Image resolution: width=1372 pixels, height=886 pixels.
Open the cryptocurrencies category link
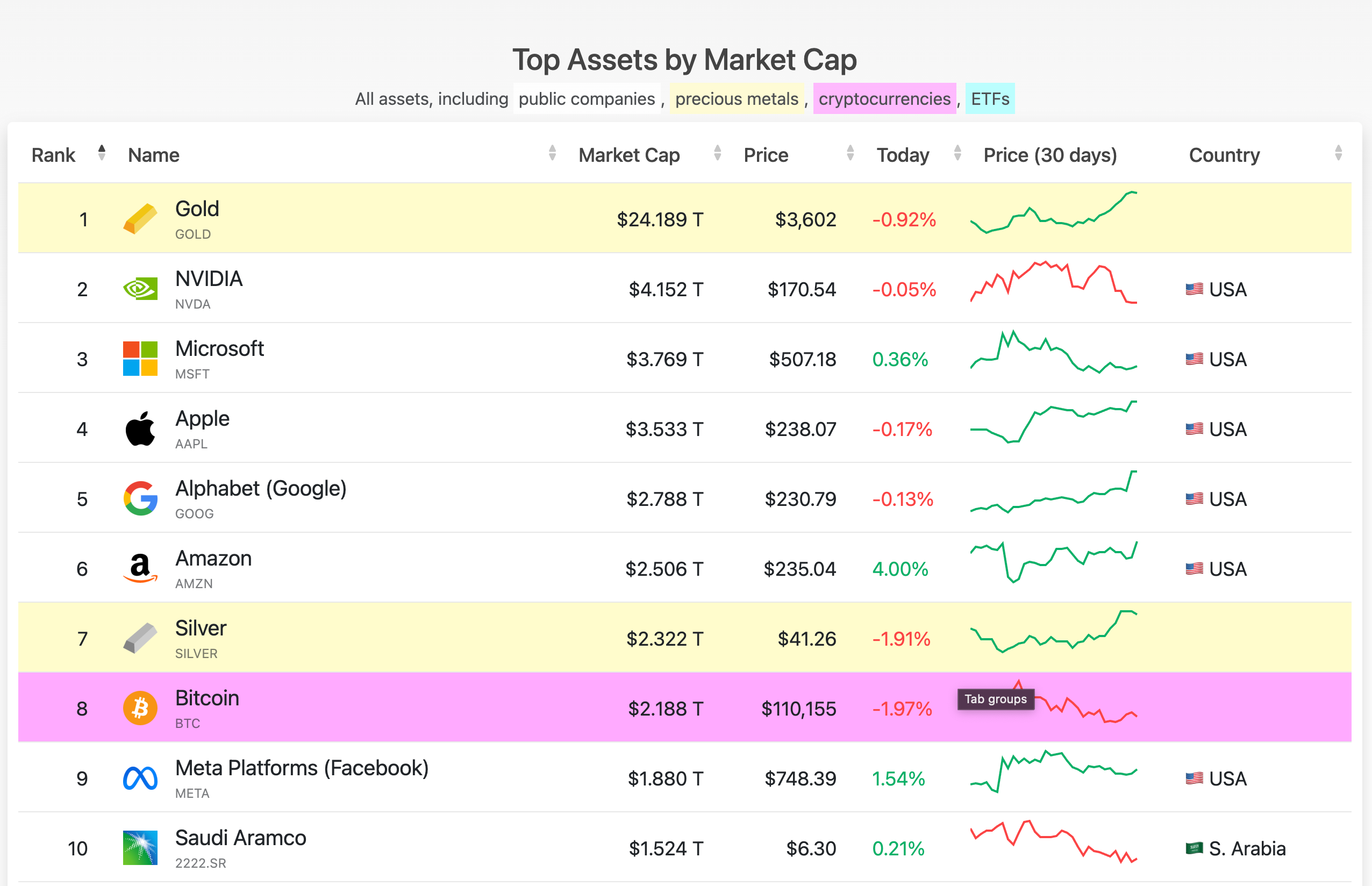[x=884, y=99]
